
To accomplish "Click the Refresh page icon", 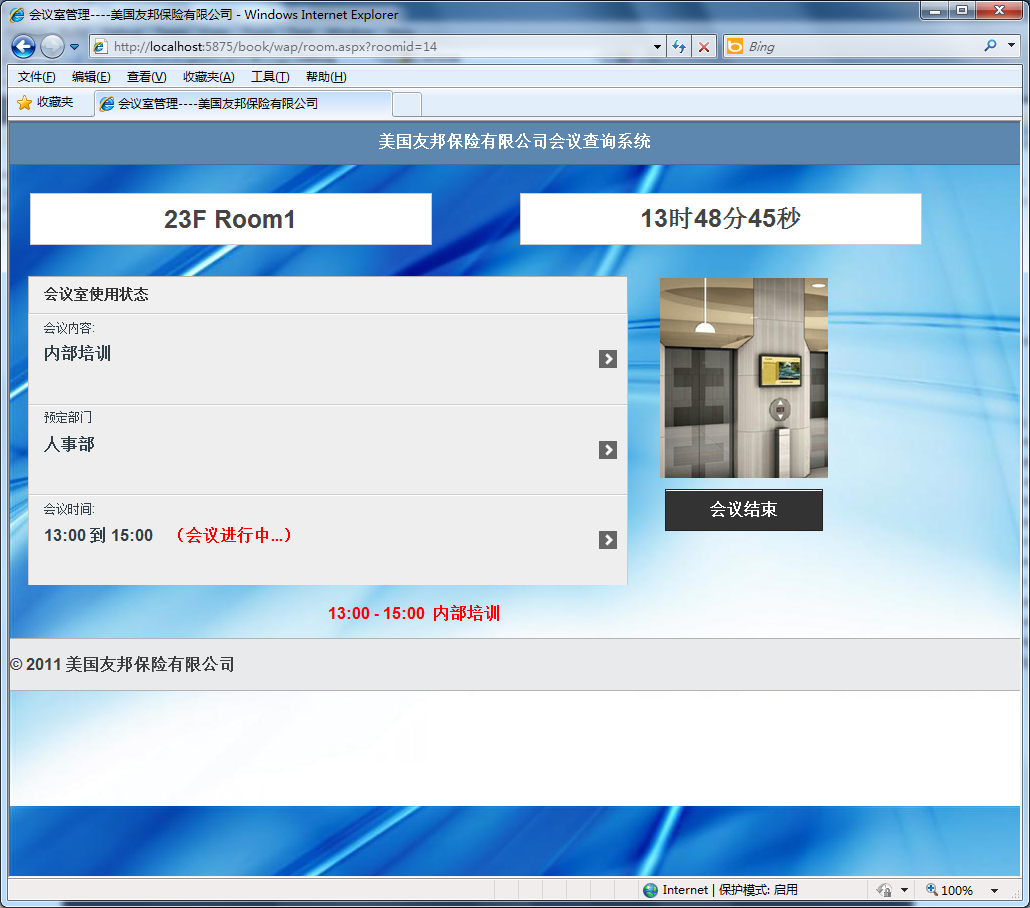I will 679,47.
